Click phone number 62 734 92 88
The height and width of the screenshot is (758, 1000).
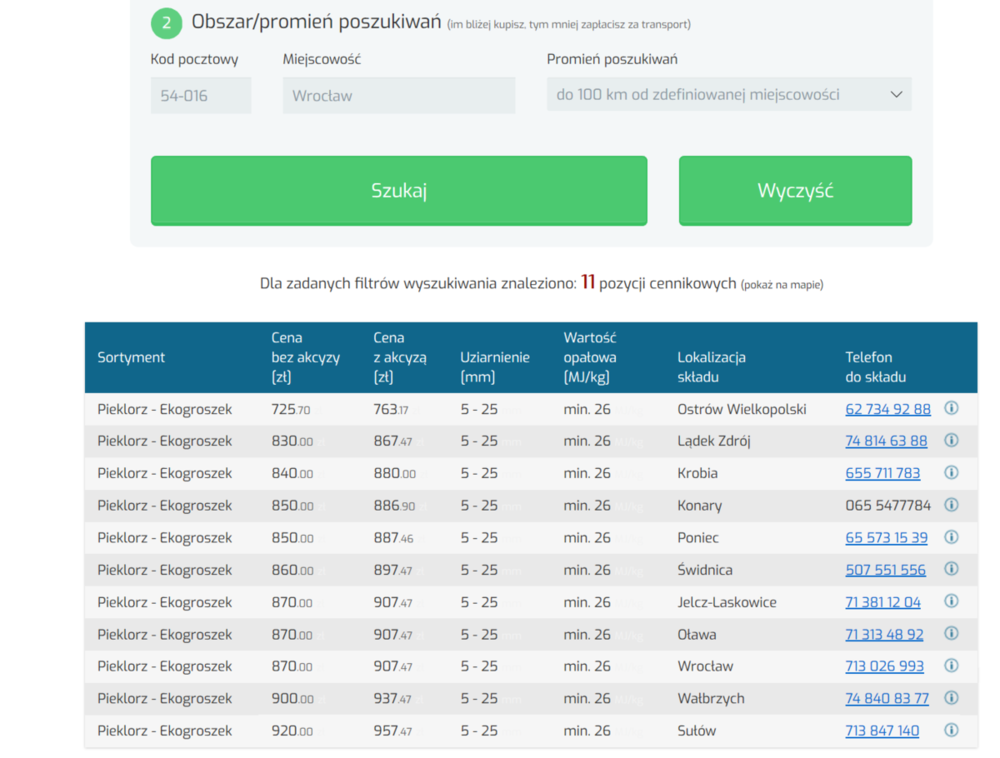pyautogui.click(x=887, y=409)
